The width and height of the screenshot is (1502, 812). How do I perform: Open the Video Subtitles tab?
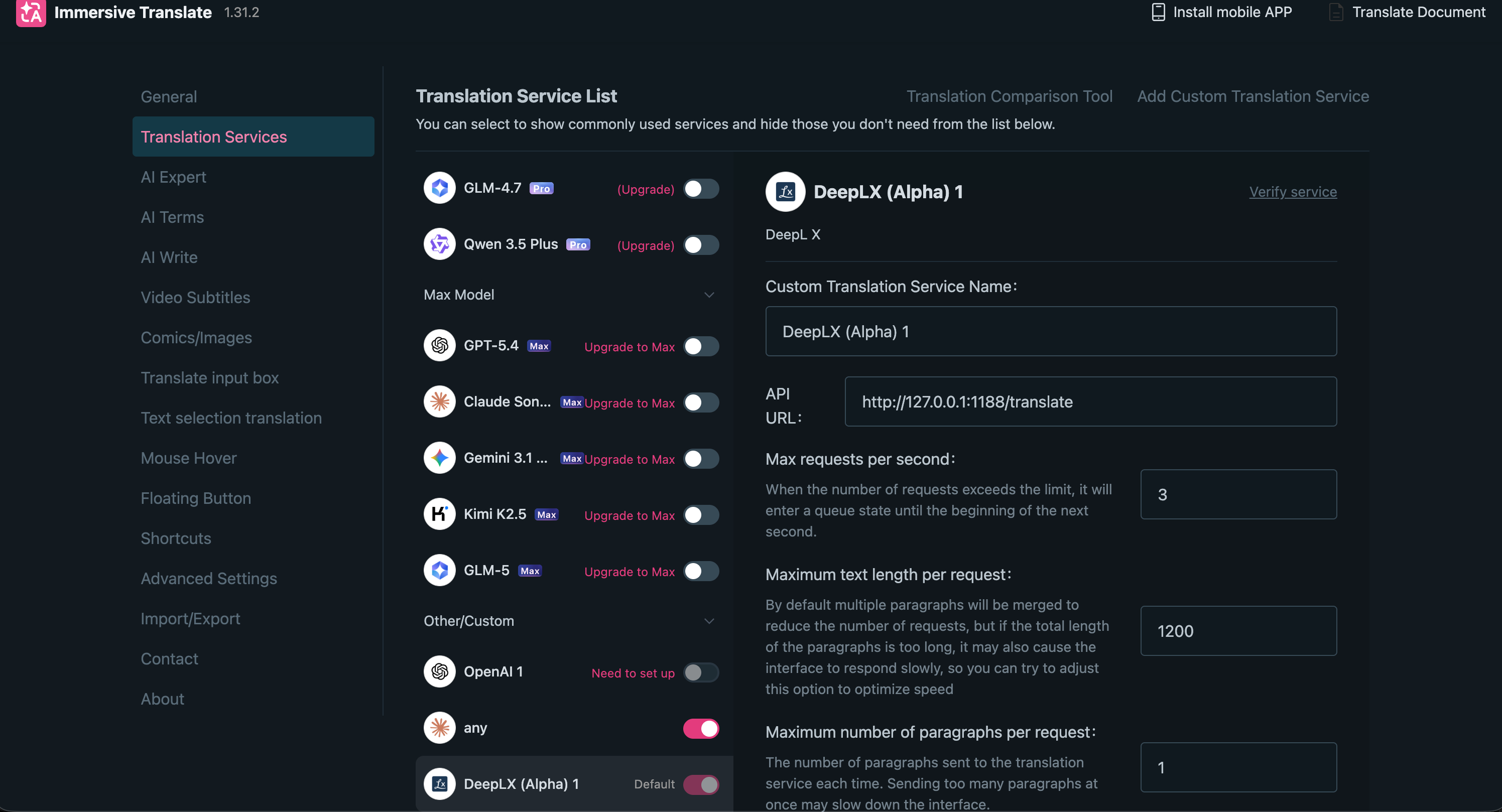pos(253,298)
